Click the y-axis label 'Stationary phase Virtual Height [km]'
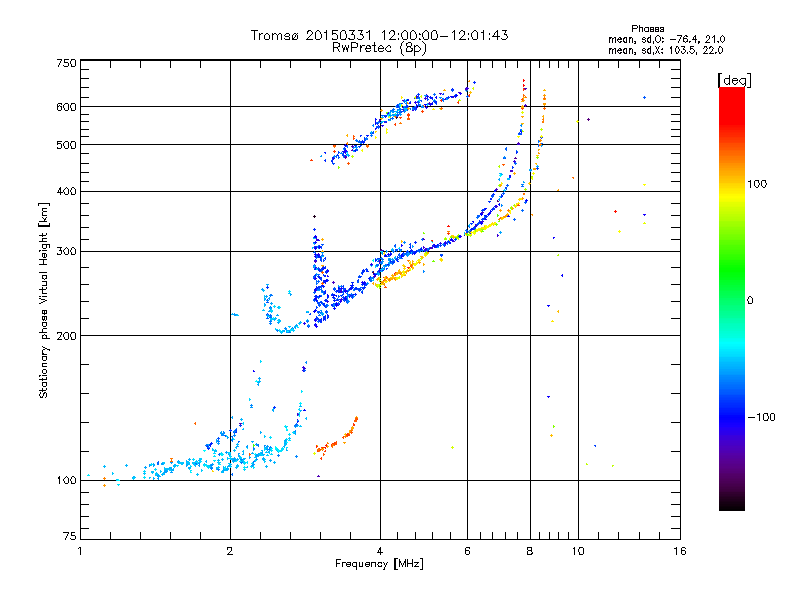The width and height of the screenshot is (800, 600). tap(43, 300)
